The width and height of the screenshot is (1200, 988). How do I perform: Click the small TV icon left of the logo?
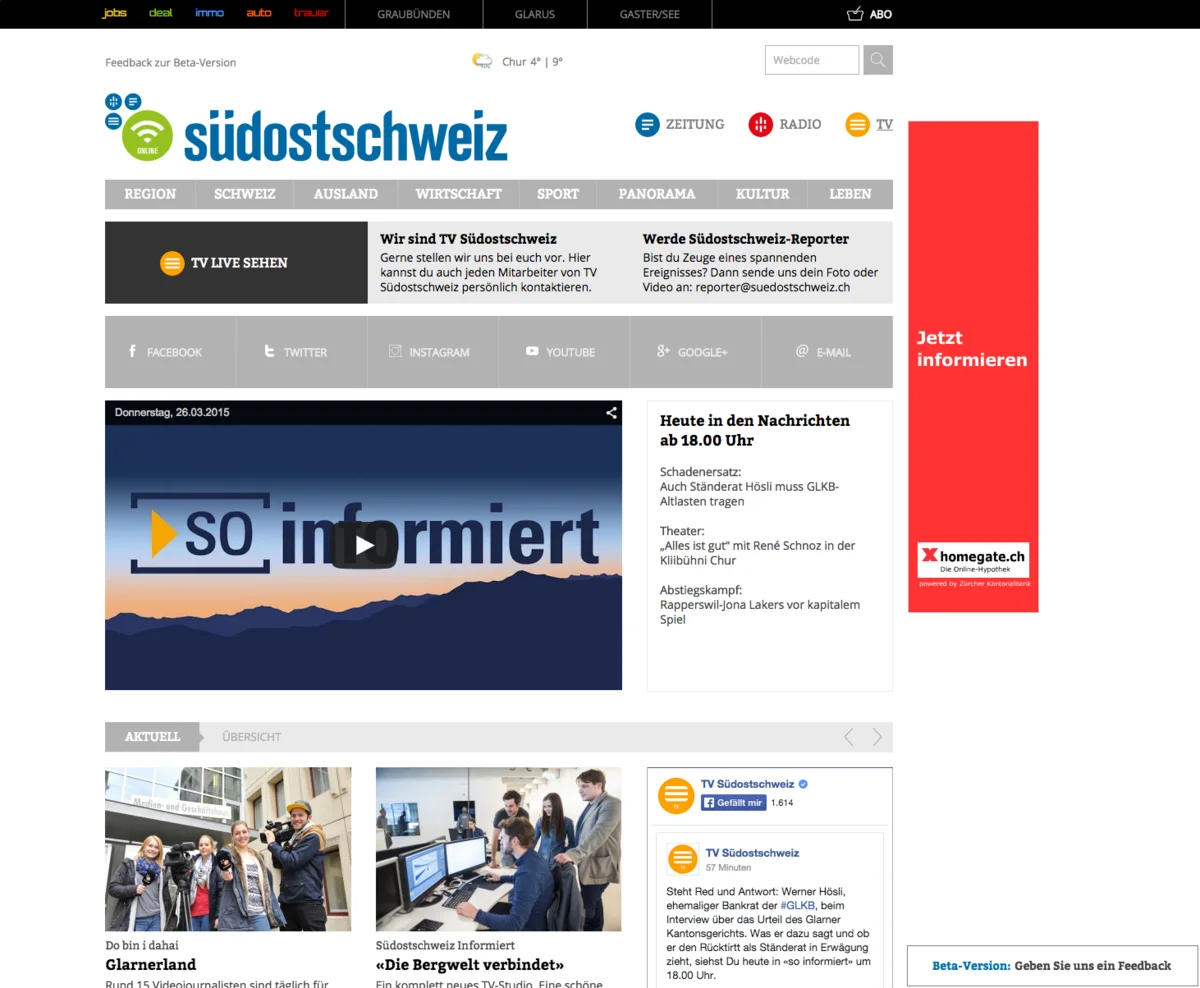click(113, 121)
